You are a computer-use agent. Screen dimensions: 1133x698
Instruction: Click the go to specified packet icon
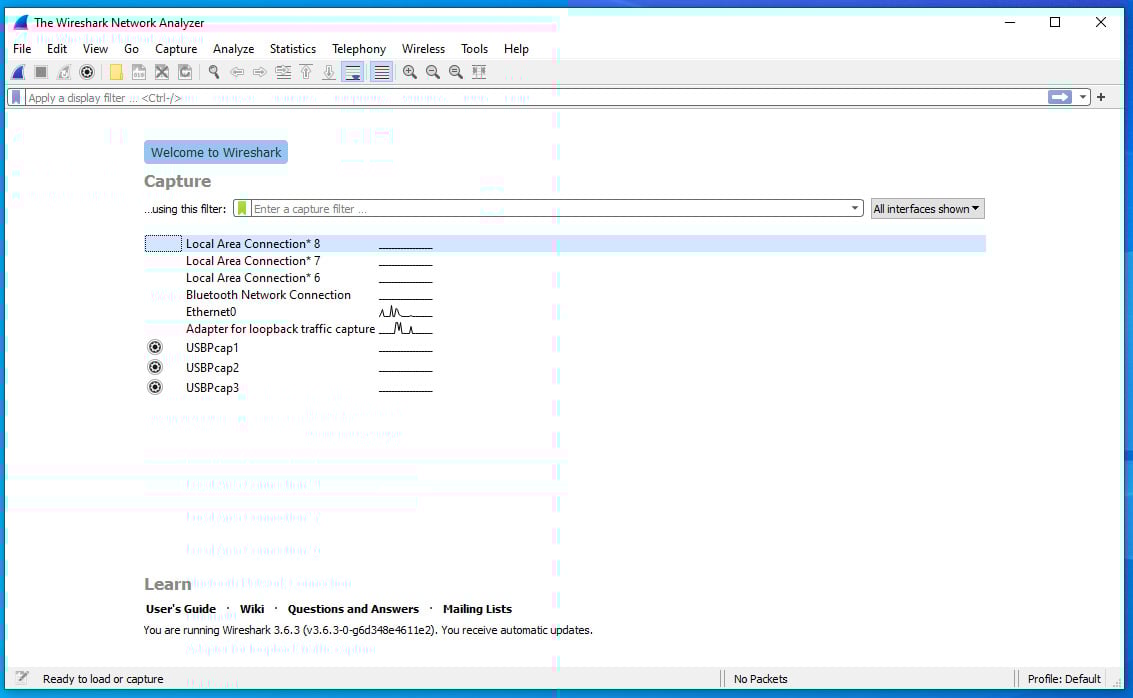pos(283,72)
